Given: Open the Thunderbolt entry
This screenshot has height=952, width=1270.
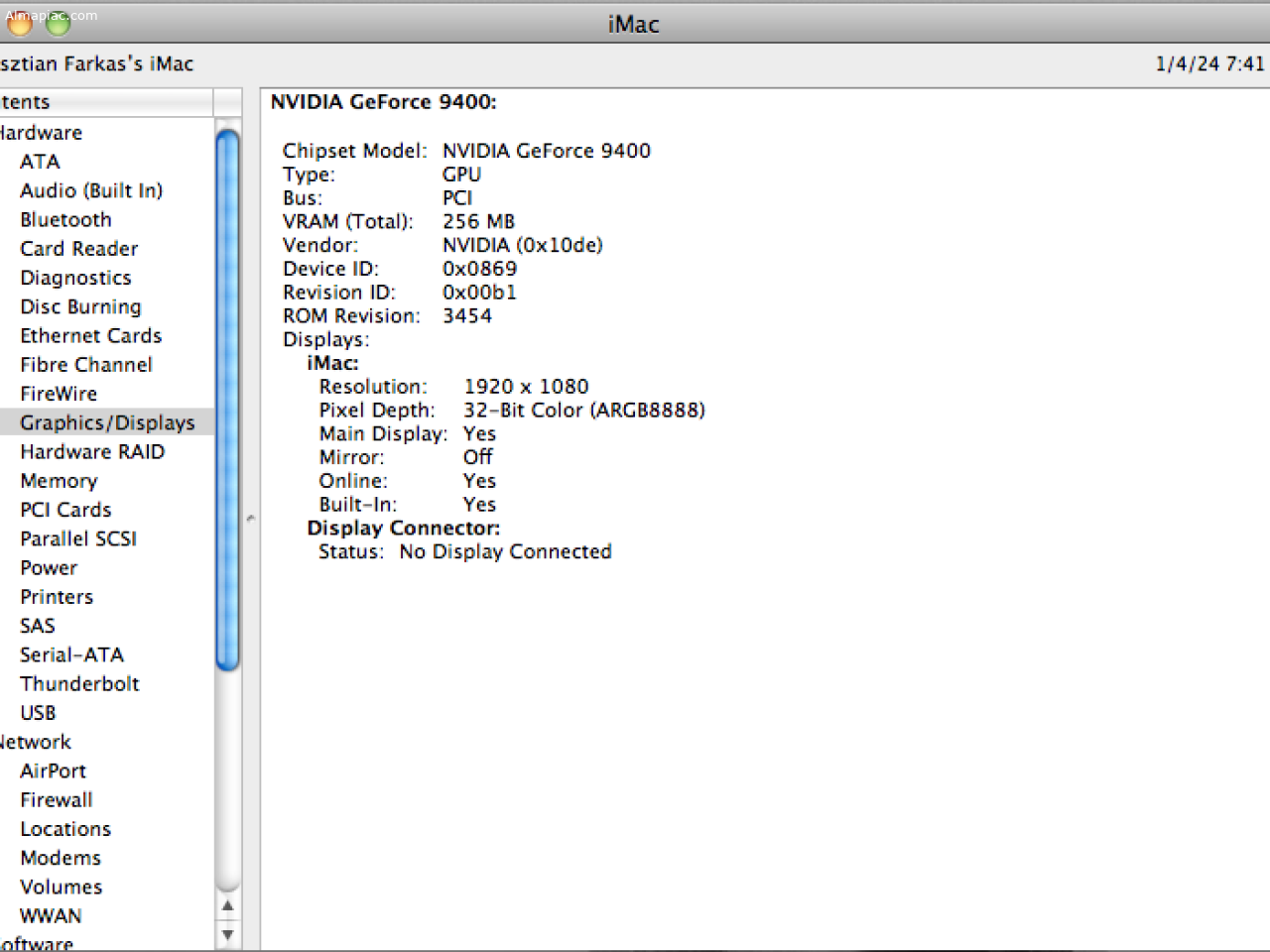Looking at the screenshot, I should 79,683.
